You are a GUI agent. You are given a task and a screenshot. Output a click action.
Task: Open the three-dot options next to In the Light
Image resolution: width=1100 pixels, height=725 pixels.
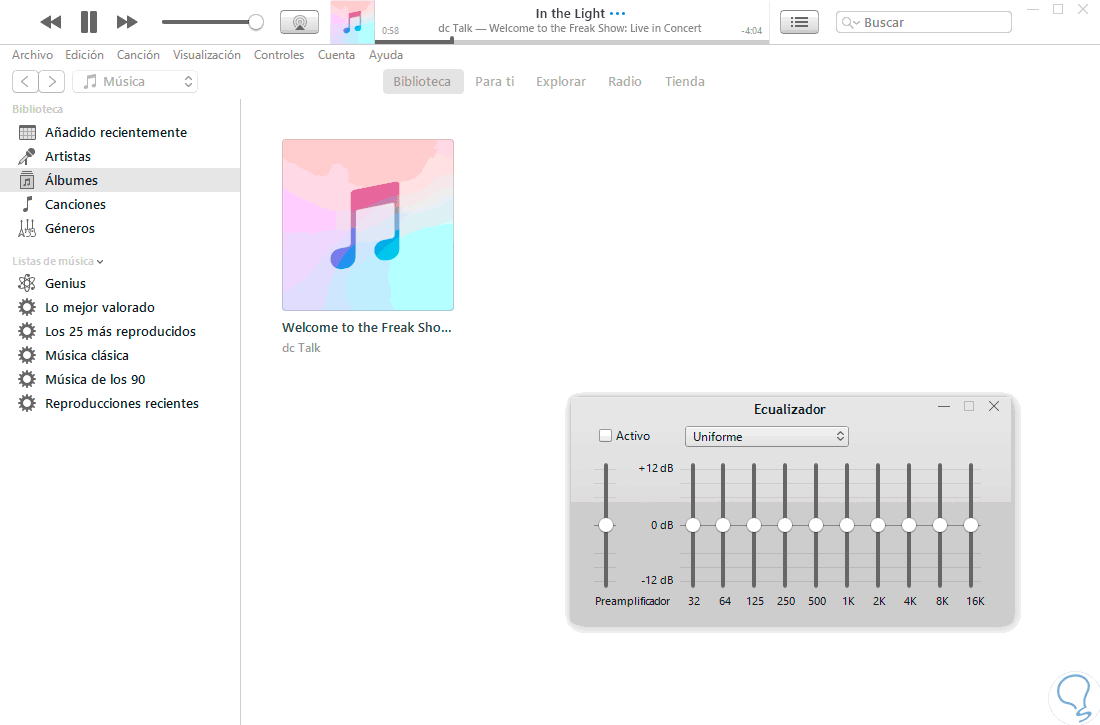[x=617, y=13]
